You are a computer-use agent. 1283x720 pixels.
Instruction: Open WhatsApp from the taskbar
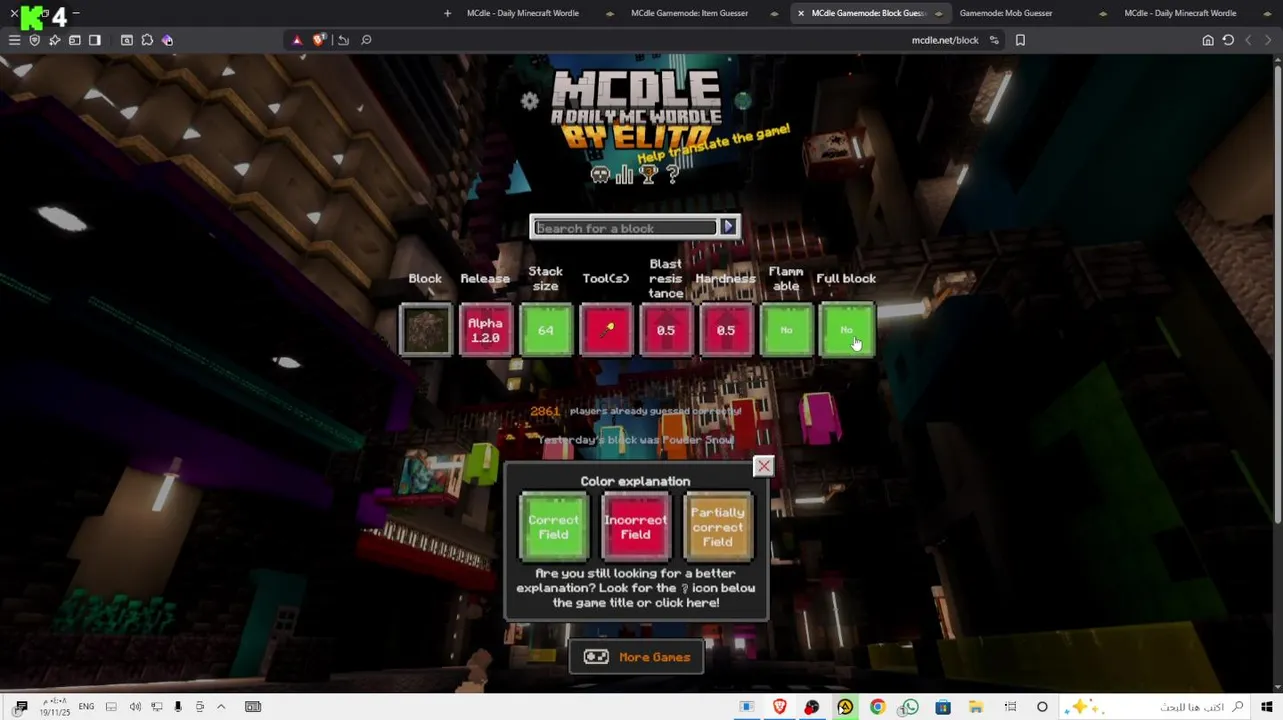(x=909, y=707)
